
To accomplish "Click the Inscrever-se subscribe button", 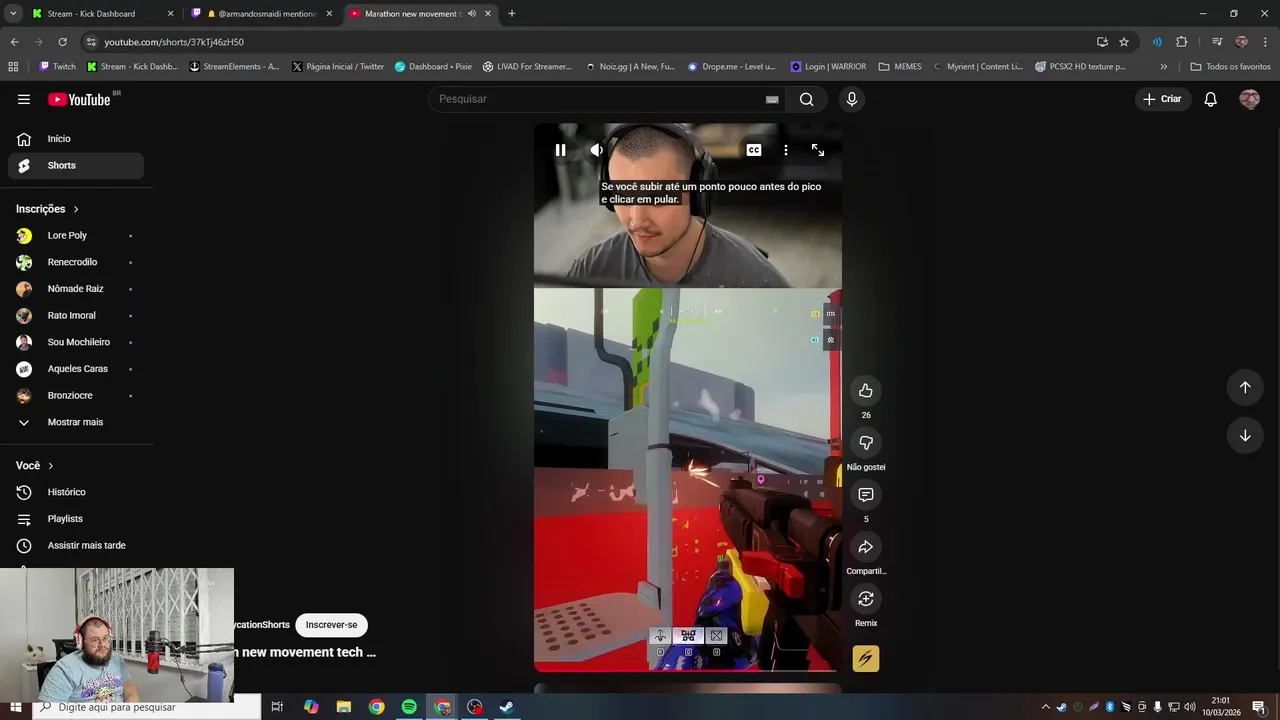I will tap(331, 625).
